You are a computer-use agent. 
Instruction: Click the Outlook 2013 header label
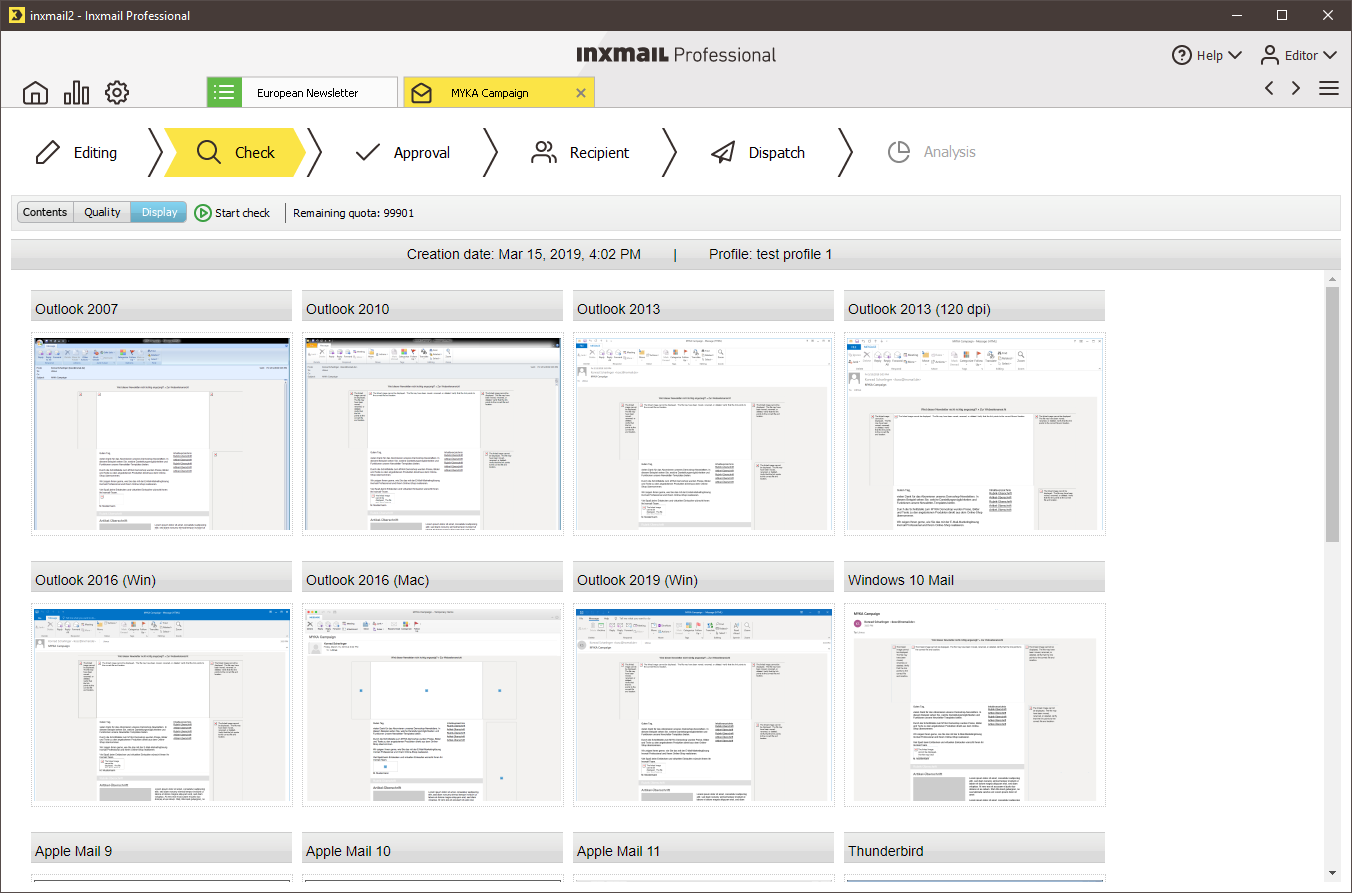pyautogui.click(x=704, y=308)
